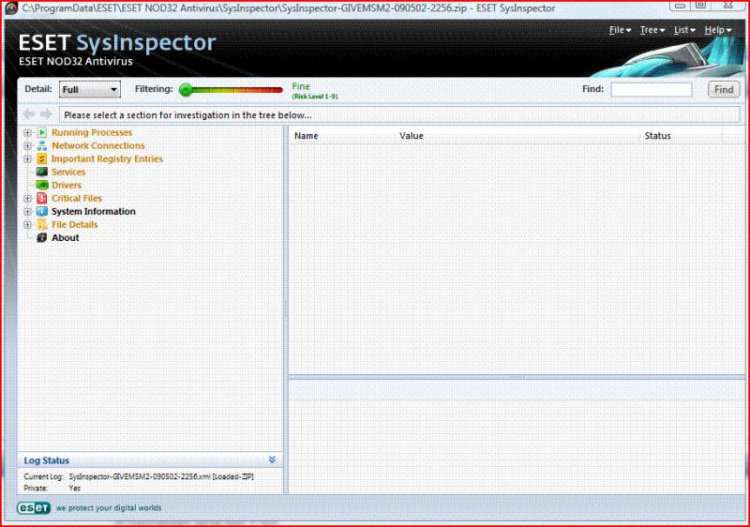Click 'we protect your digital worlds' text
Viewport: 750px width, 527px height.
109,508
